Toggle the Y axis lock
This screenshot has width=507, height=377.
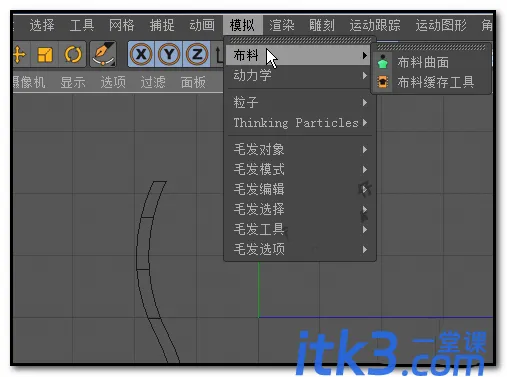click(169, 54)
